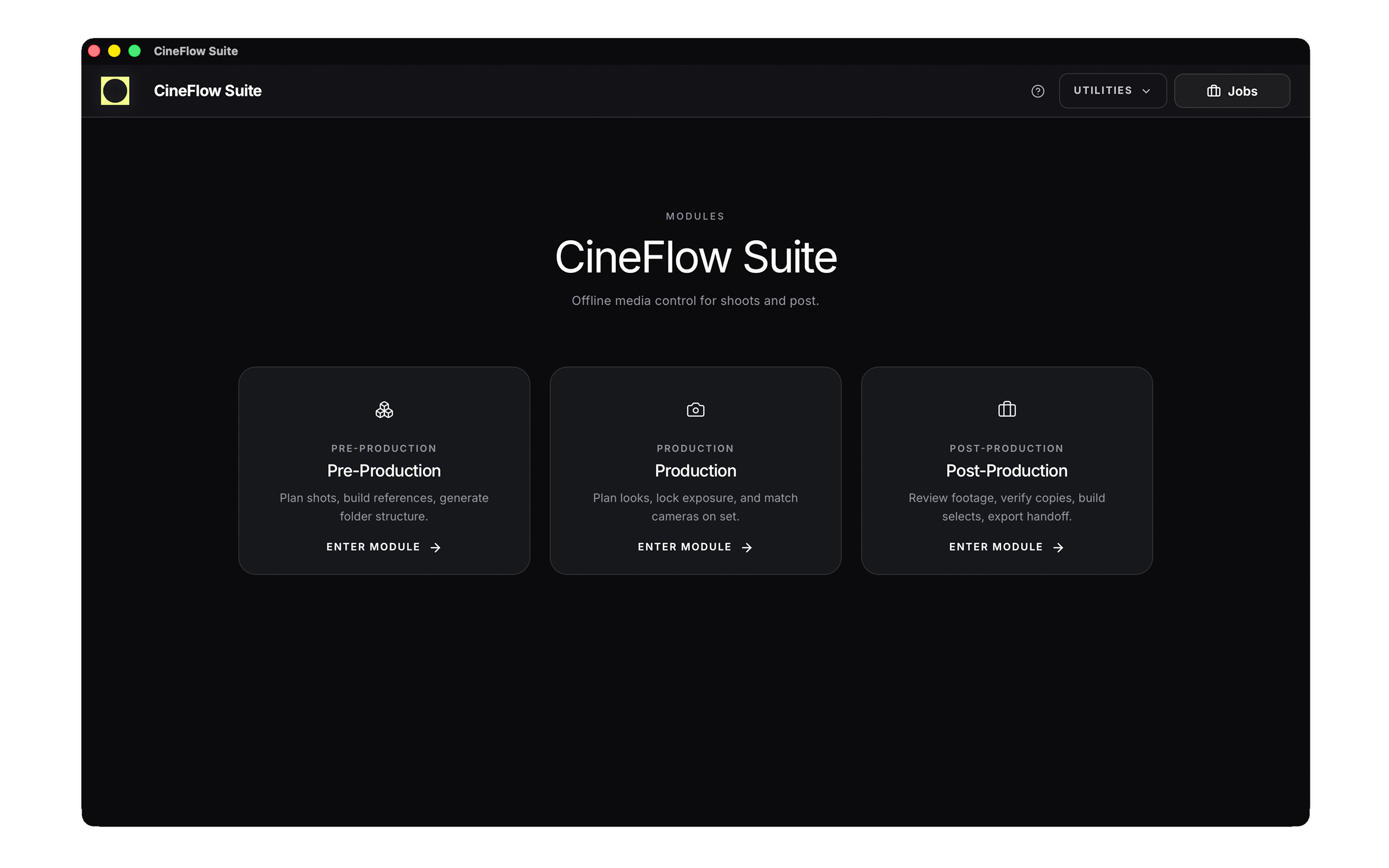Click the yellow minimize traffic light

tap(114, 51)
